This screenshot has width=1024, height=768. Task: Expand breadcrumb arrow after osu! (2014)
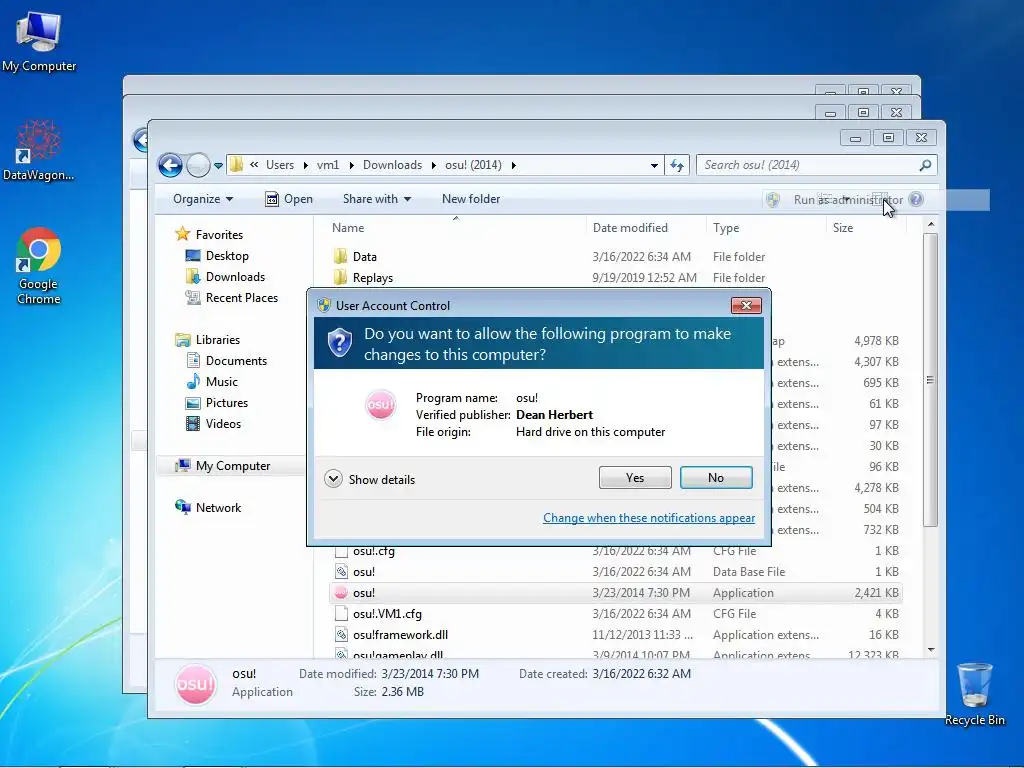(x=513, y=165)
